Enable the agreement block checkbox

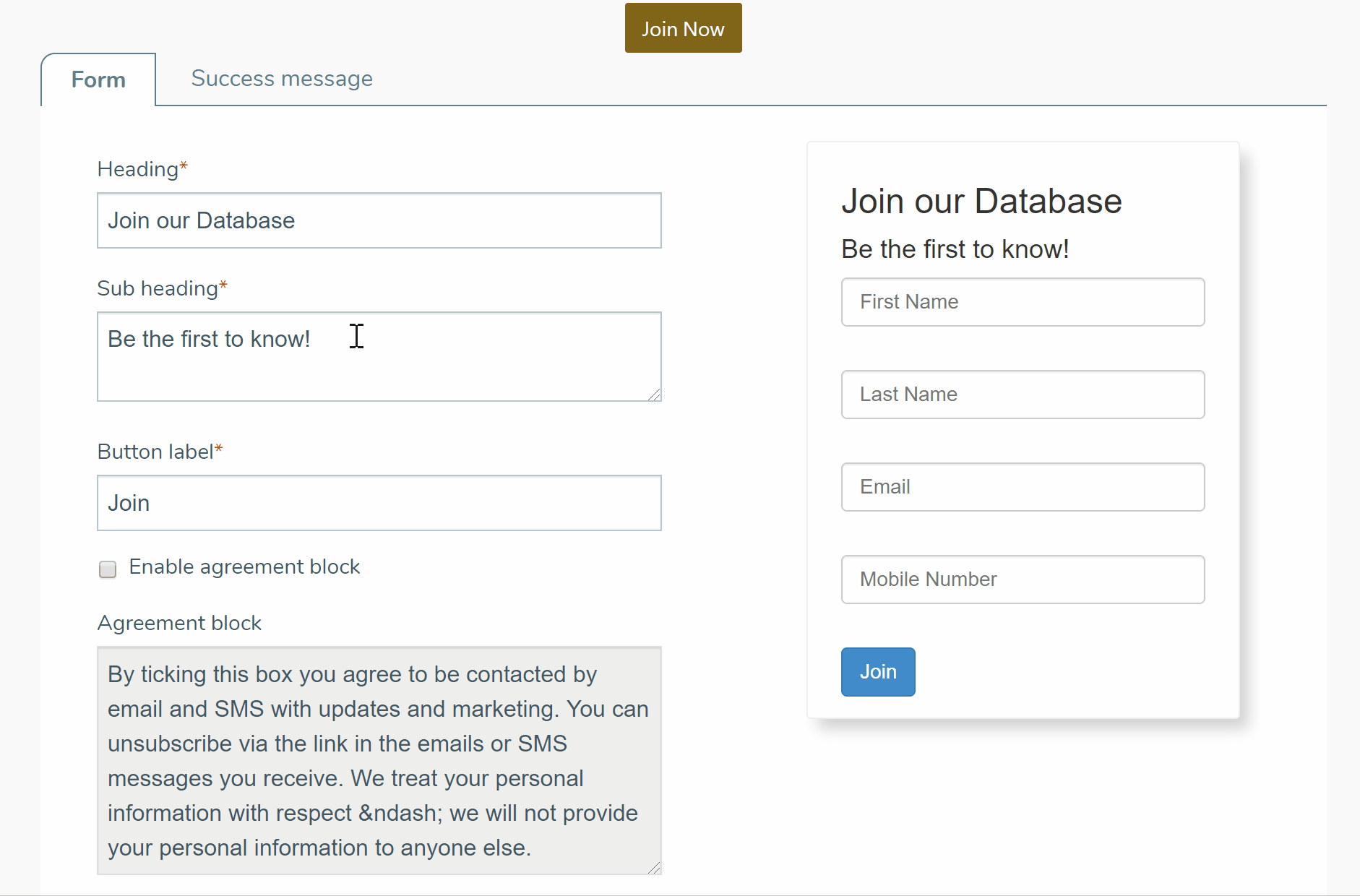pos(108,569)
